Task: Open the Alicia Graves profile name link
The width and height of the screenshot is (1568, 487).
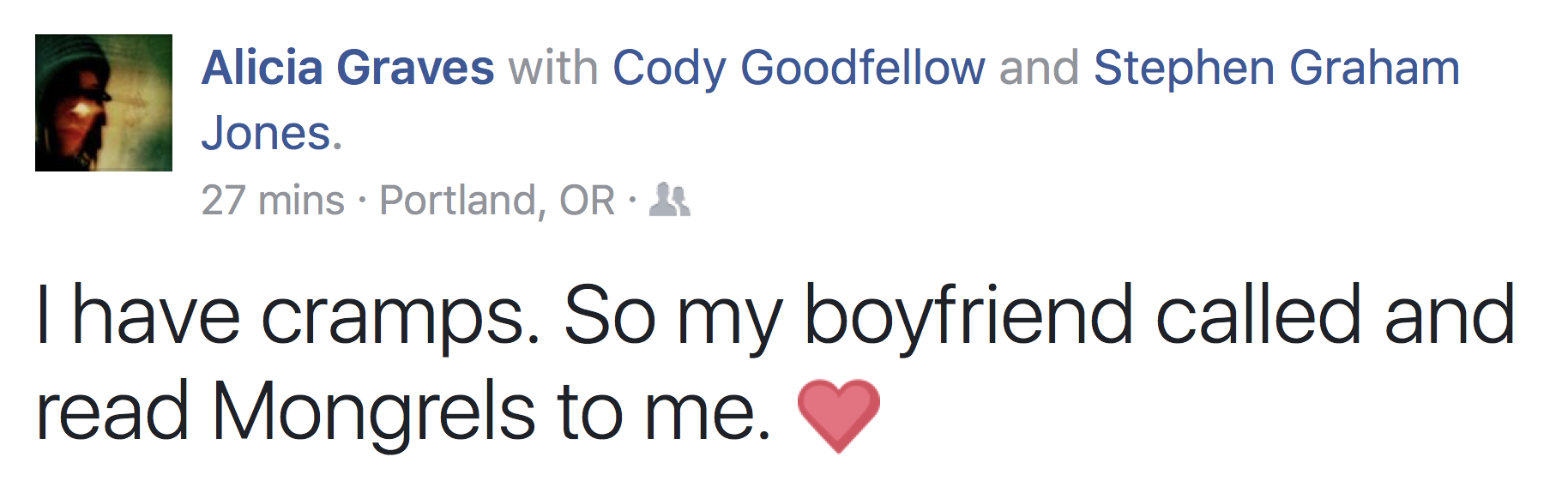Action: [x=347, y=68]
